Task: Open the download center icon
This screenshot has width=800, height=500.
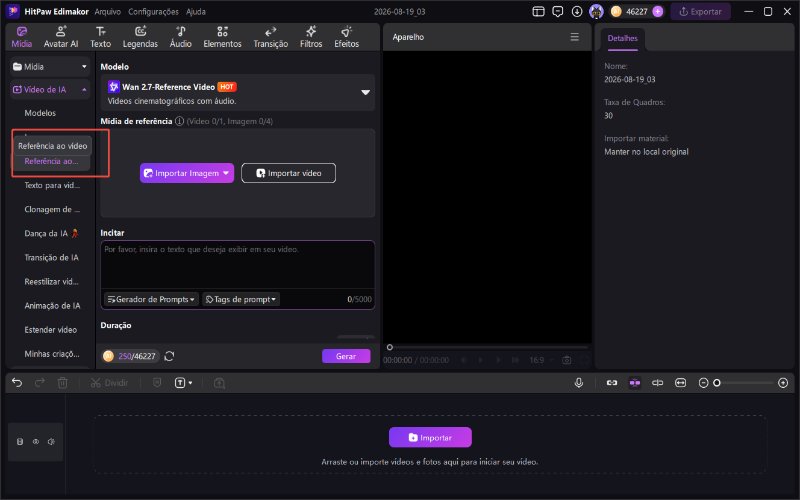Action: click(577, 11)
